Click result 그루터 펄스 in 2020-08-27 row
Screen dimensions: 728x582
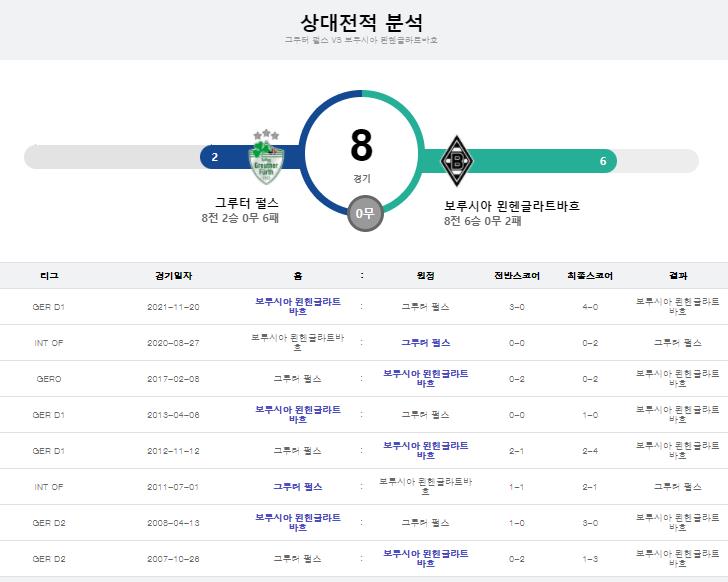point(678,343)
